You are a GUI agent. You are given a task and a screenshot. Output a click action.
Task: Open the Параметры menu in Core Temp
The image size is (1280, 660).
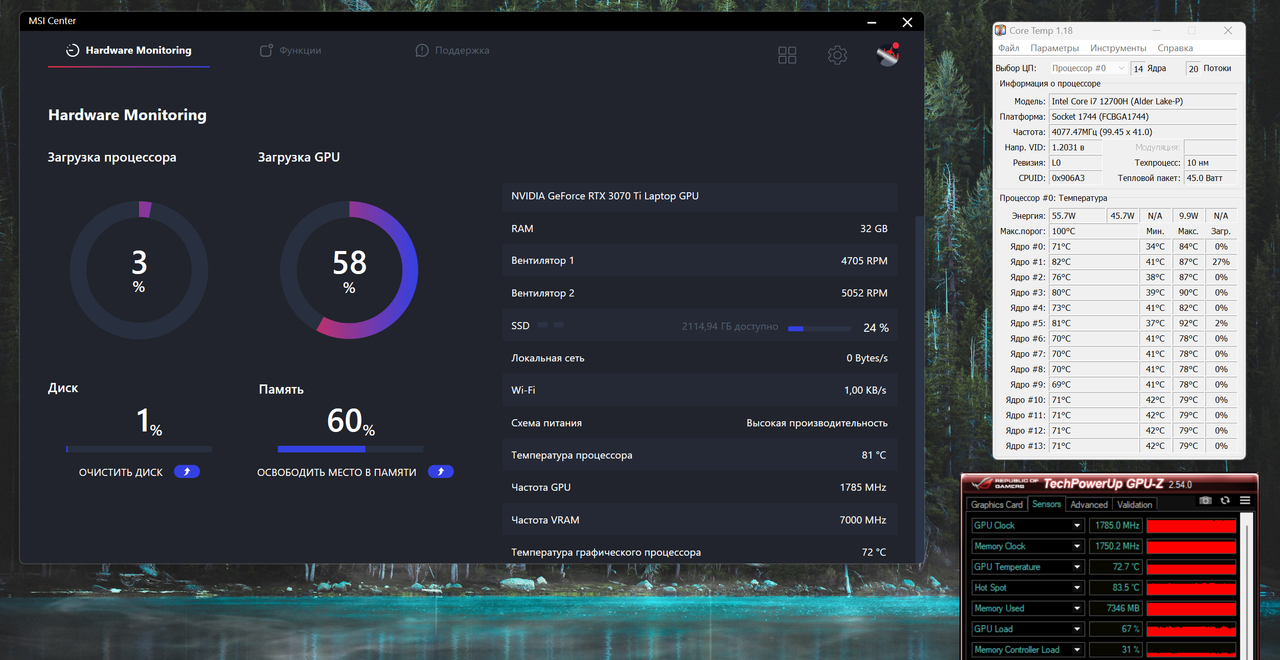pos(1055,48)
